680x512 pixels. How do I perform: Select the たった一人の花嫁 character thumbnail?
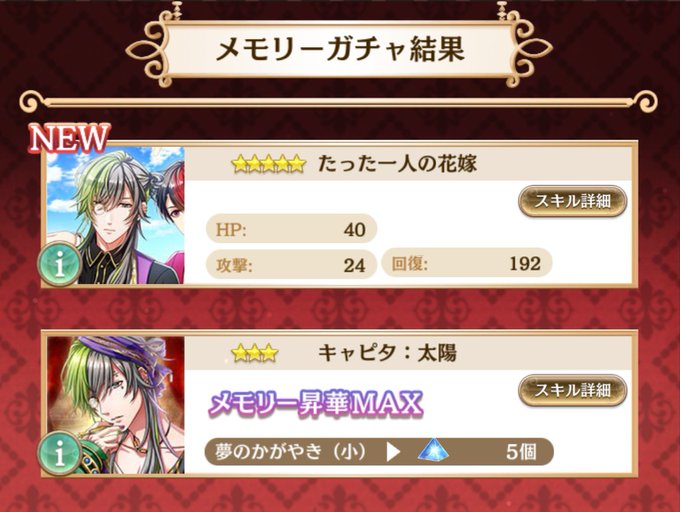(x=115, y=215)
